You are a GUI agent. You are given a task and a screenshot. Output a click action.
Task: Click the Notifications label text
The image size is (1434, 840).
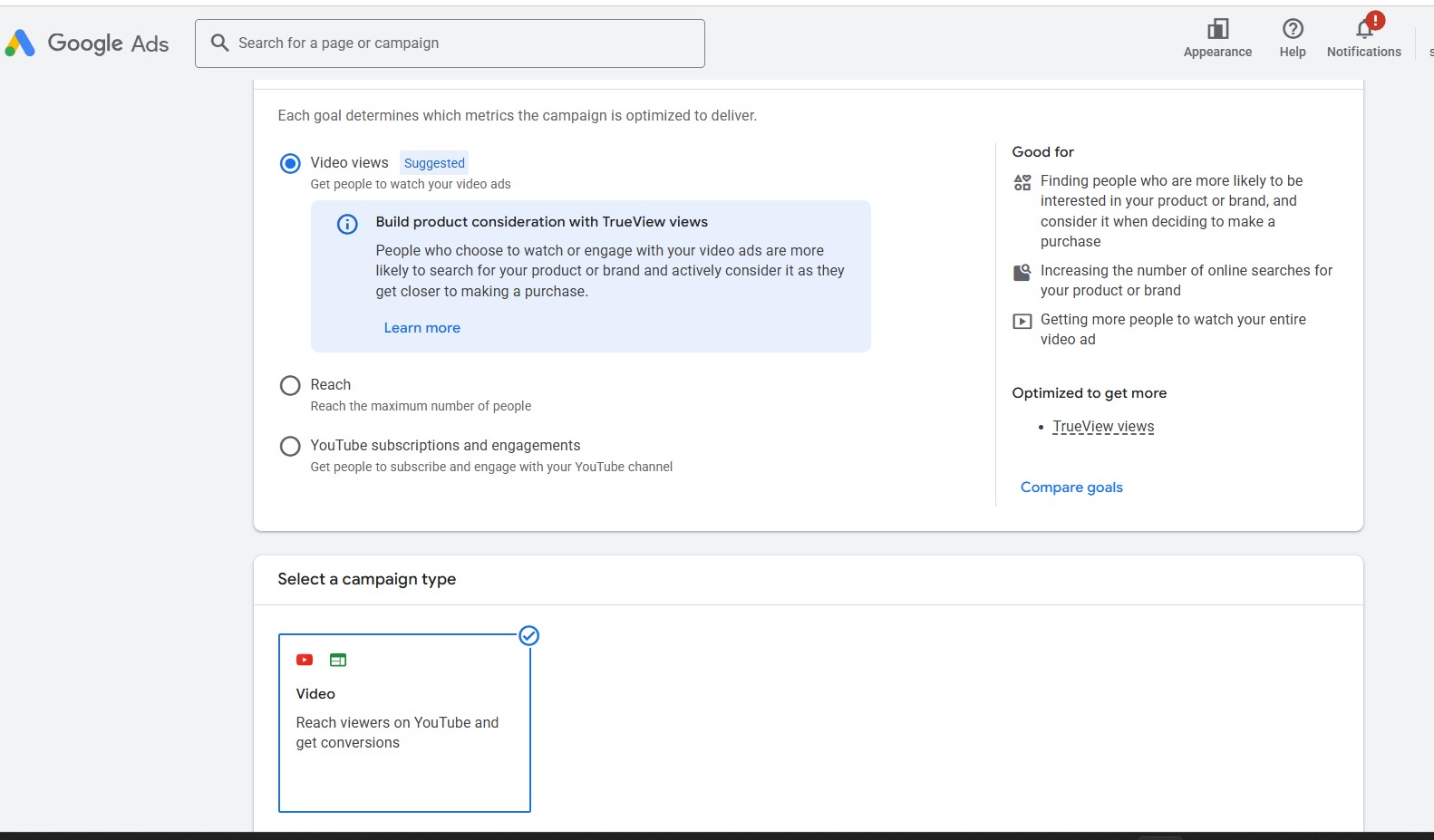[1364, 52]
